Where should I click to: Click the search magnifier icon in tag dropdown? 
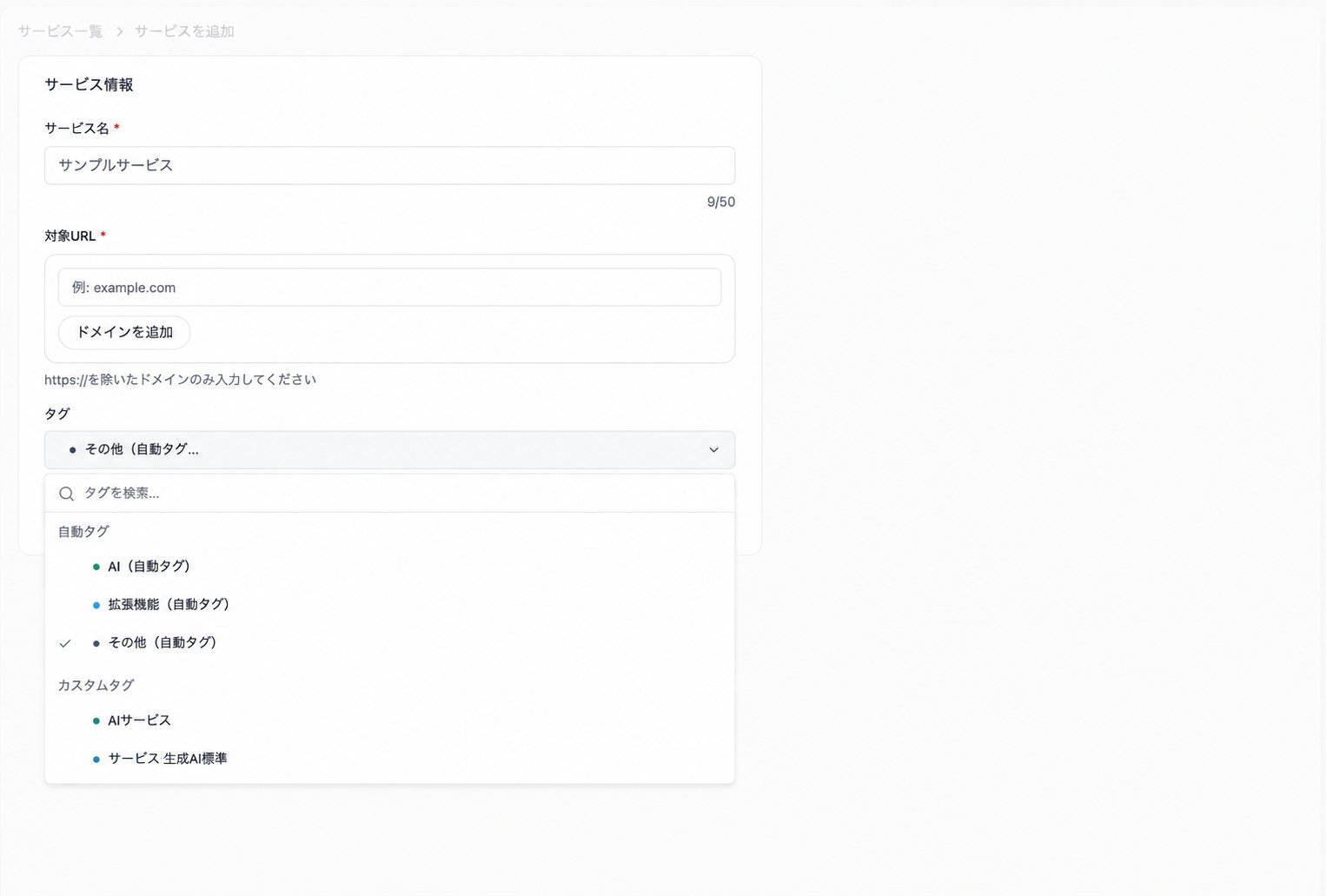(66, 494)
